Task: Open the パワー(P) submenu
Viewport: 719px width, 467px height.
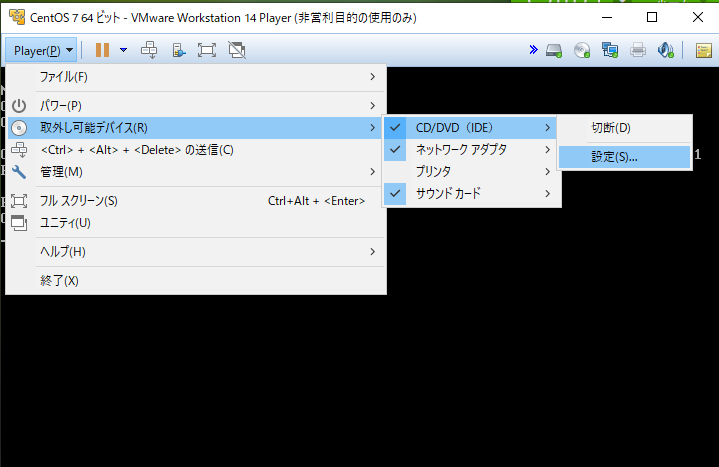Action: (196, 106)
